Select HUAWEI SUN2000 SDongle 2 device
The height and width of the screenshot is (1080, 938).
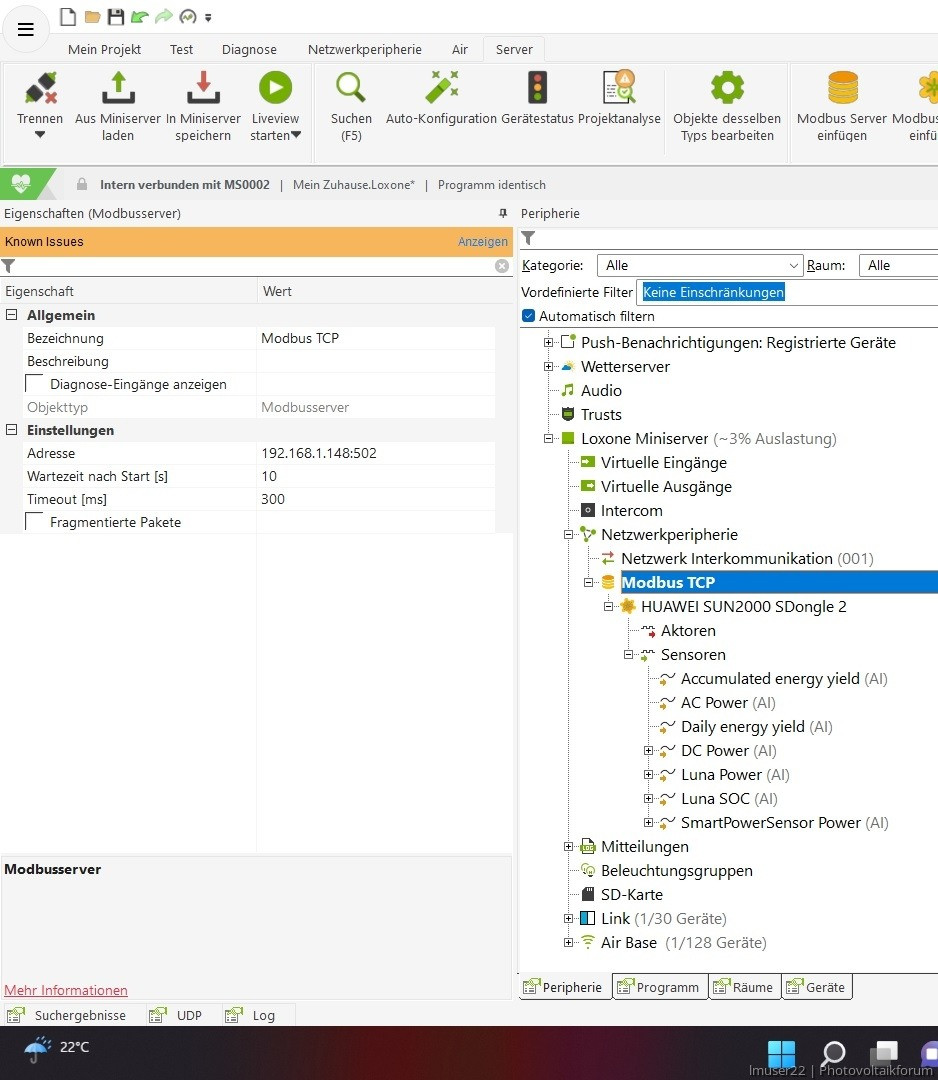(x=744, y=606)
